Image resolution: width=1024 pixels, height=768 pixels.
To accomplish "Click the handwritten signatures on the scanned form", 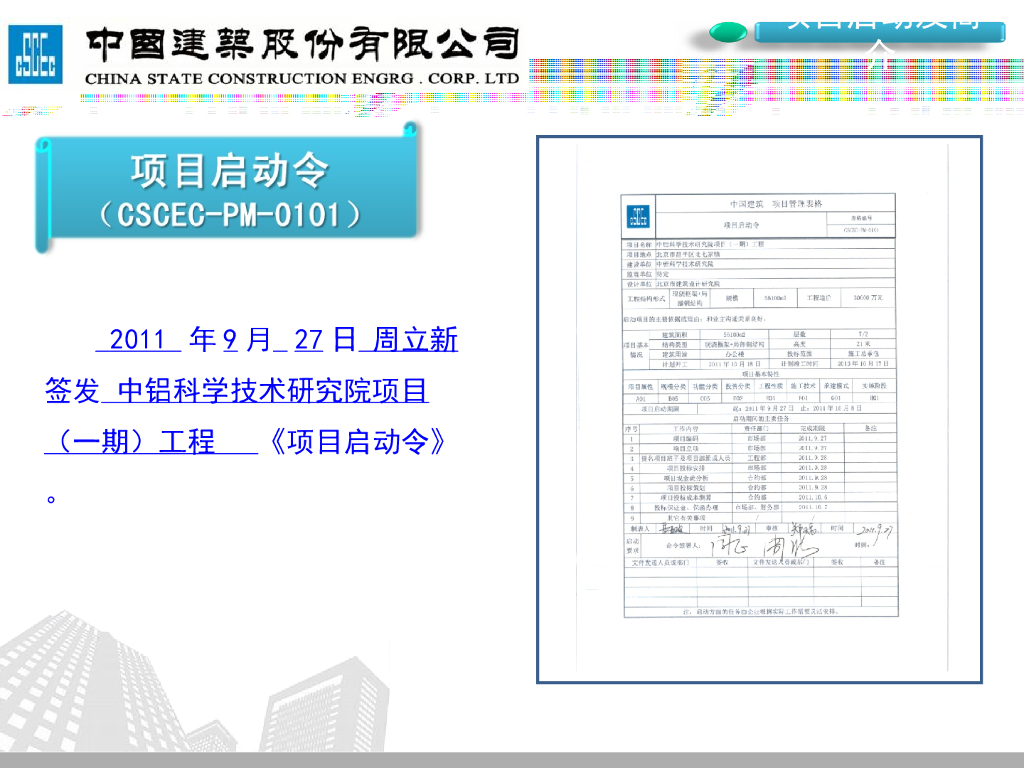I will point(764,545).
